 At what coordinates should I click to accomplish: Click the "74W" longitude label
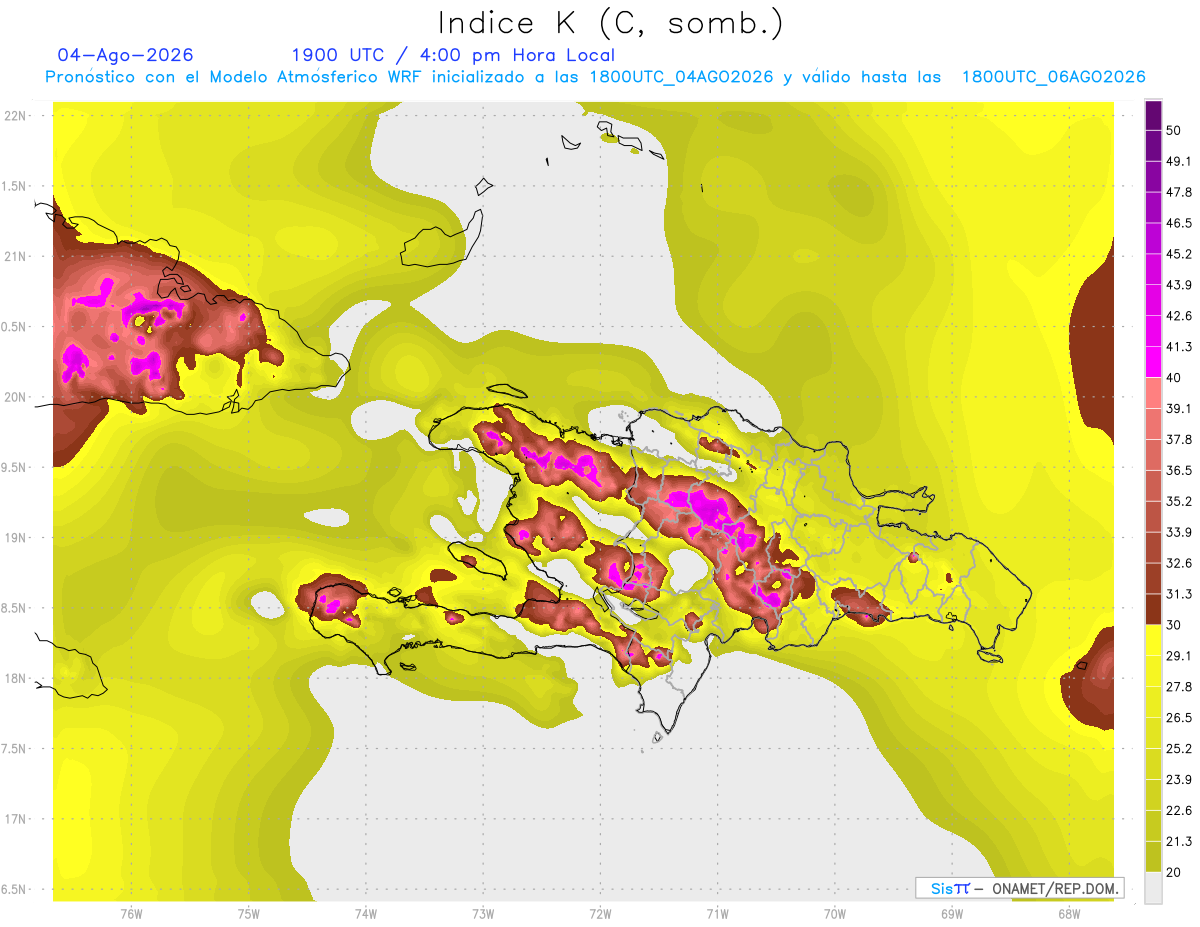[x=366, y=914]
